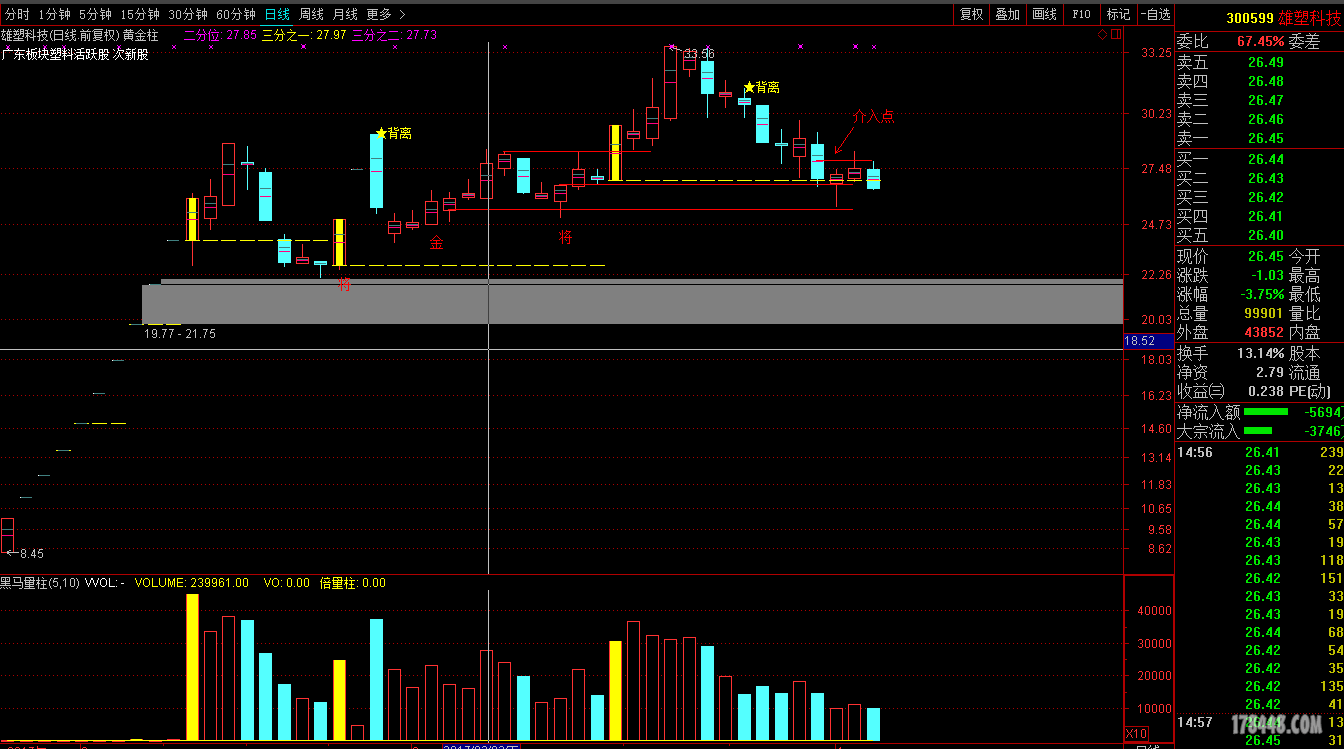Open F10 company information
Screen dimensions: 1344x749
click(1081, 14)
